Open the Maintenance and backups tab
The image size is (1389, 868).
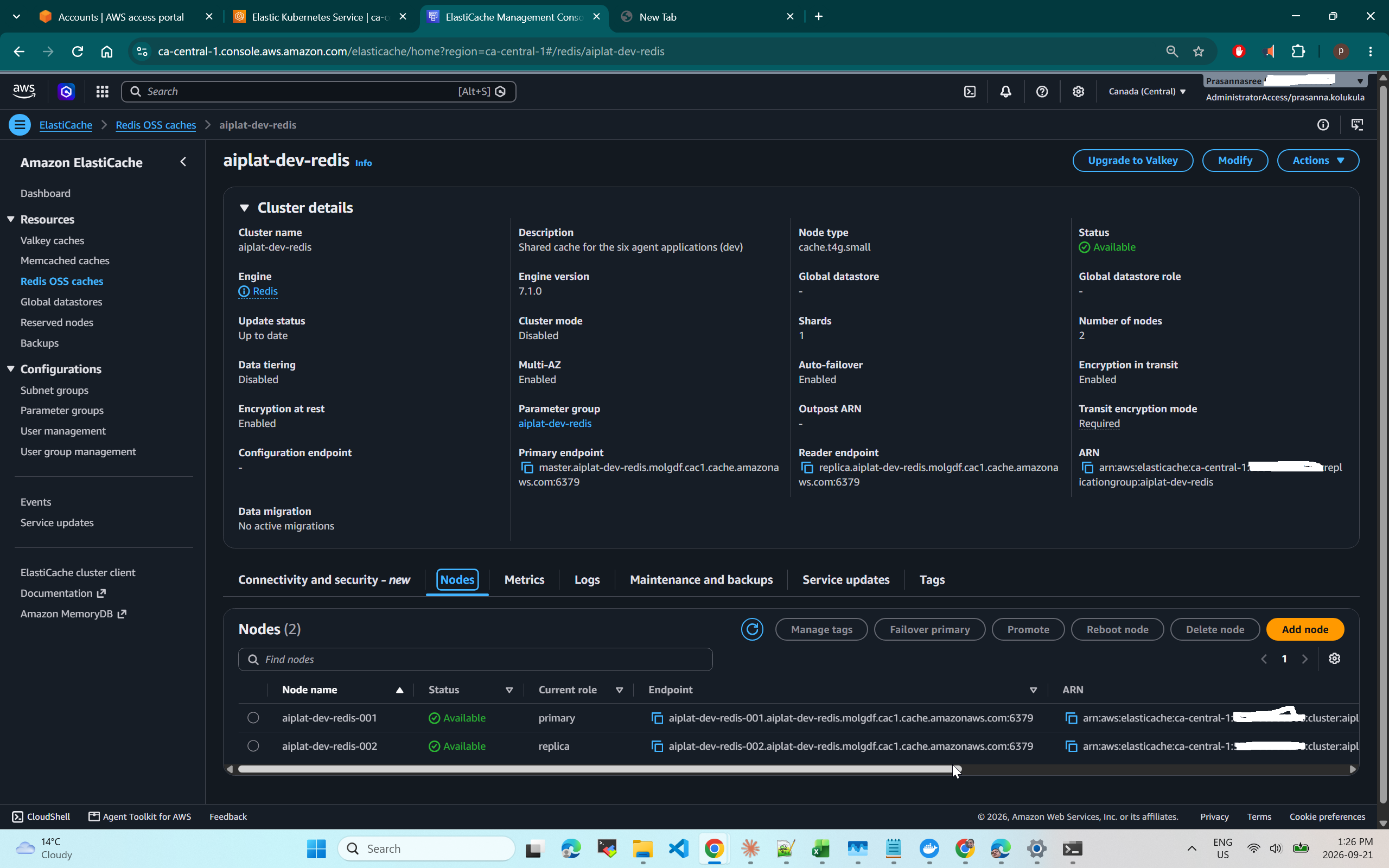[x=701, y=579]
